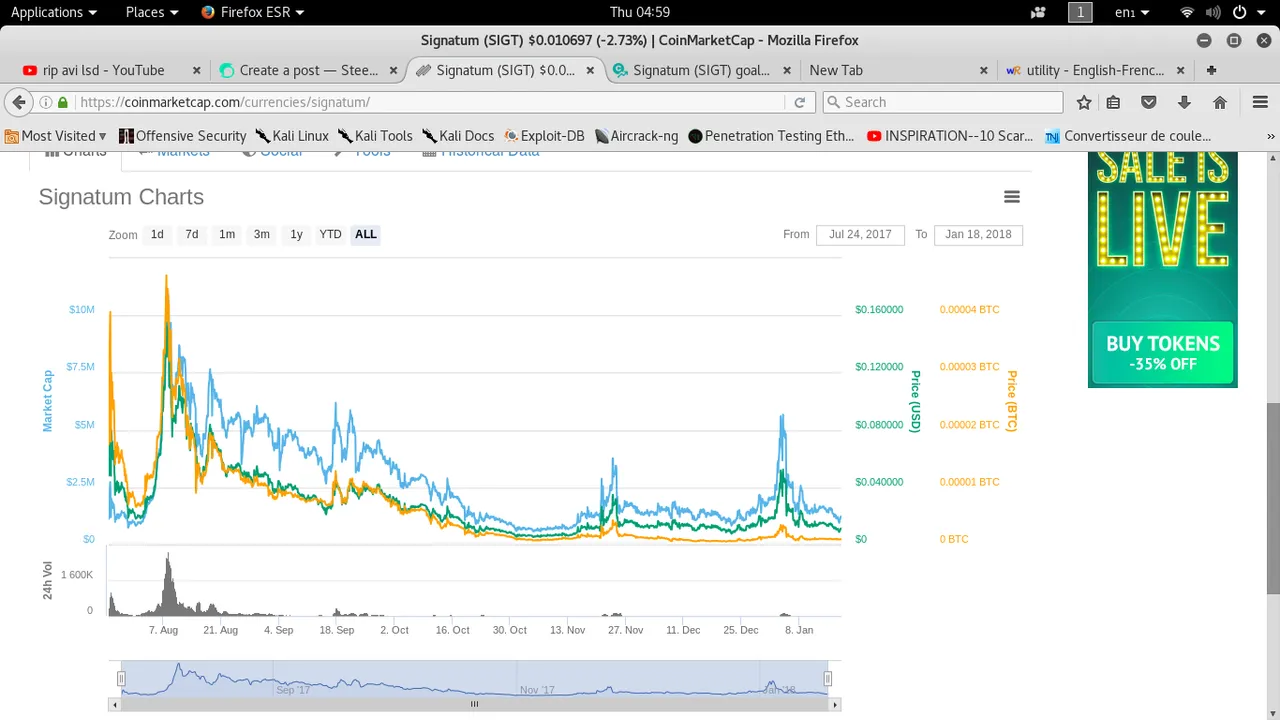Expand the Most Visited bookmarks folder
Image resolution: width=1280 pixels, height=720 pixels.
[56, 136]
